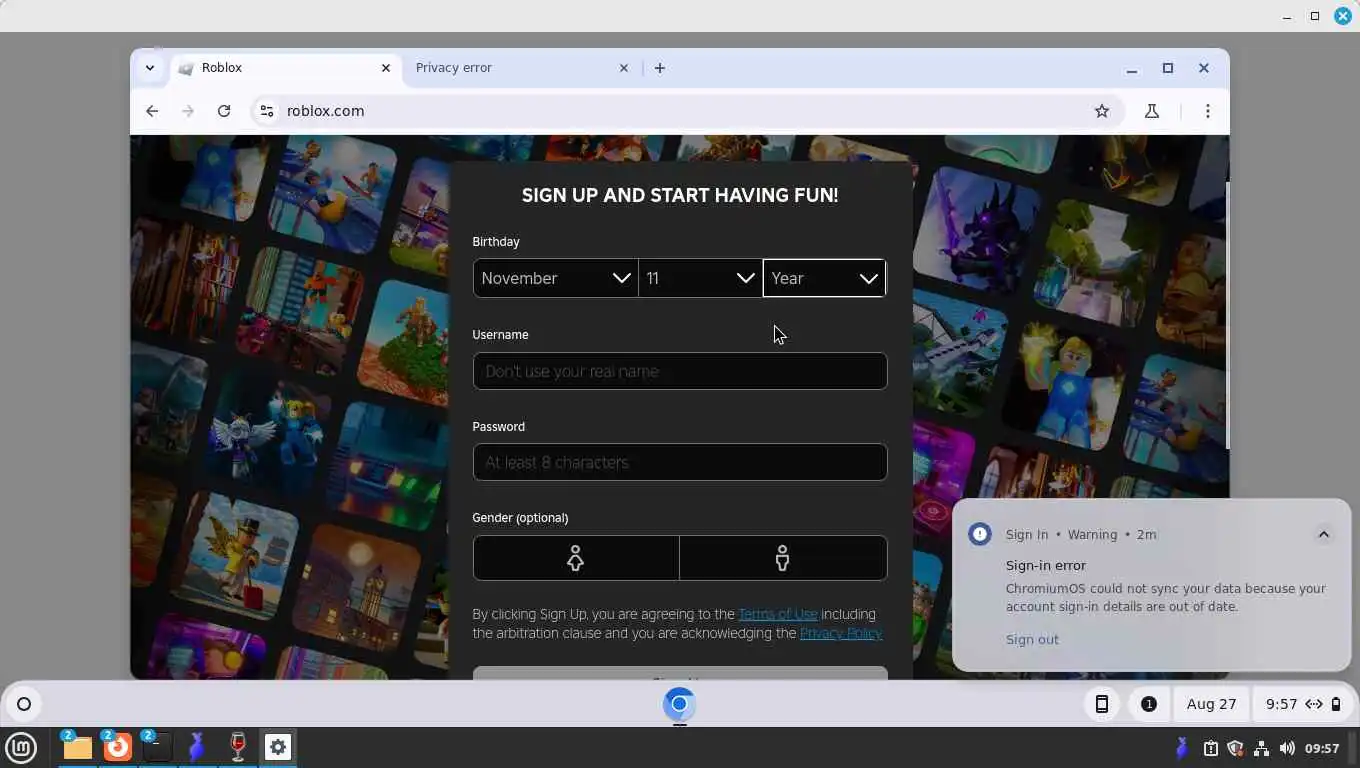1360x768 pixels.
Task: Open the phone hub icon
Action: 1101,704
